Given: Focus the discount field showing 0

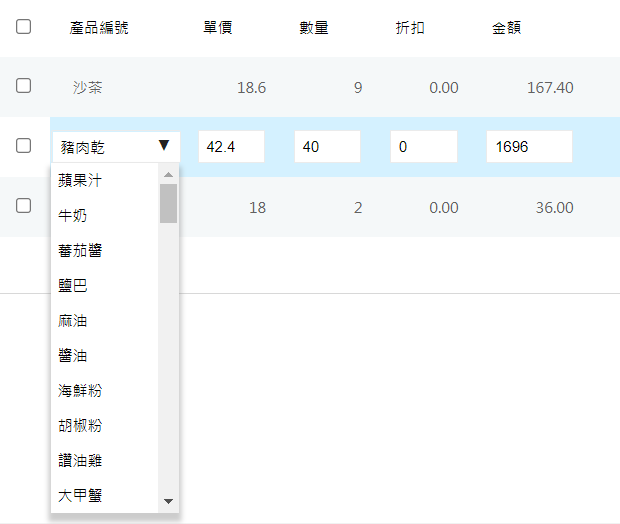Looking at the screenshot, I should pos(424,147).
